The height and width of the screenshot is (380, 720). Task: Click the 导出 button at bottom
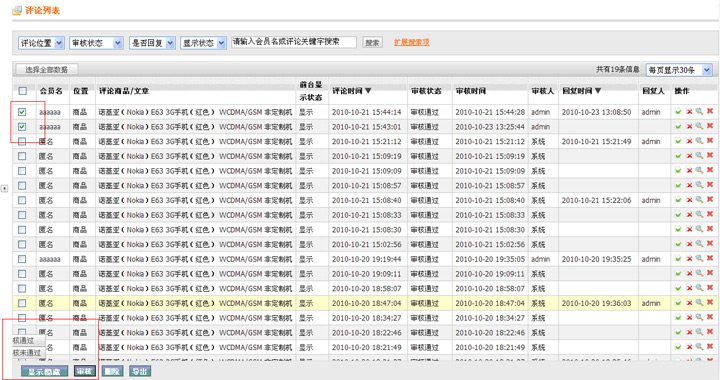coord(140,371)
